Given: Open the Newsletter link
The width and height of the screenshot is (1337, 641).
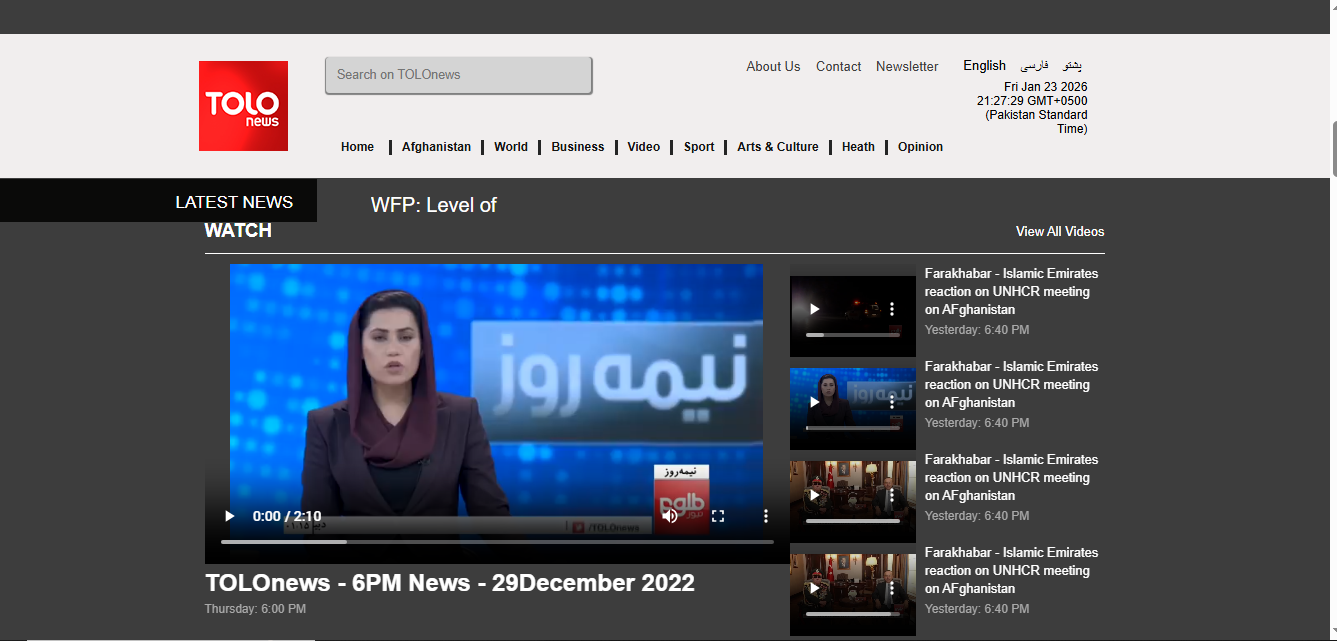Looking at the screenshot, I should pos(907,67).
